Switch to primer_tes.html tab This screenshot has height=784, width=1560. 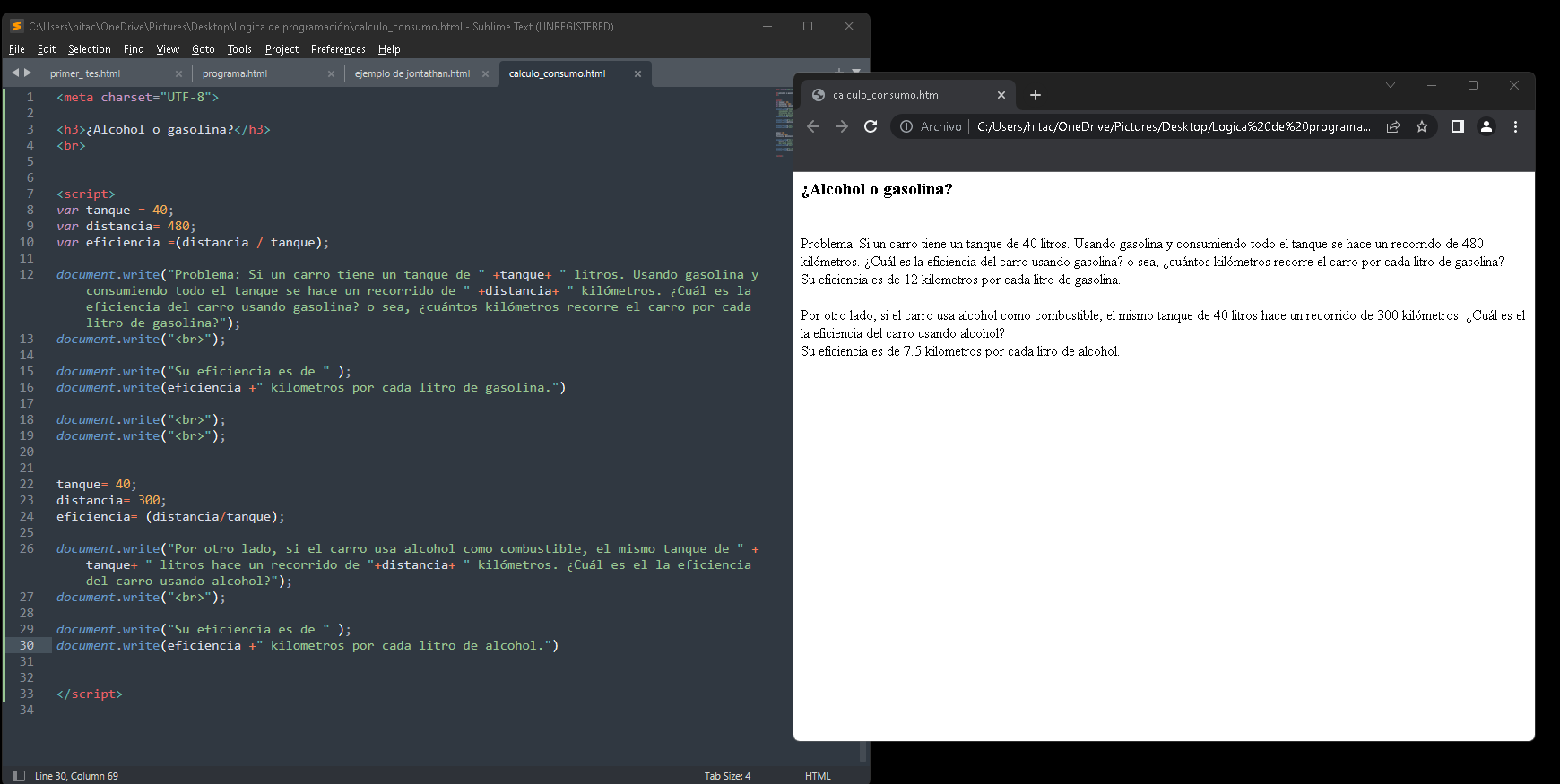pos(115,73)
